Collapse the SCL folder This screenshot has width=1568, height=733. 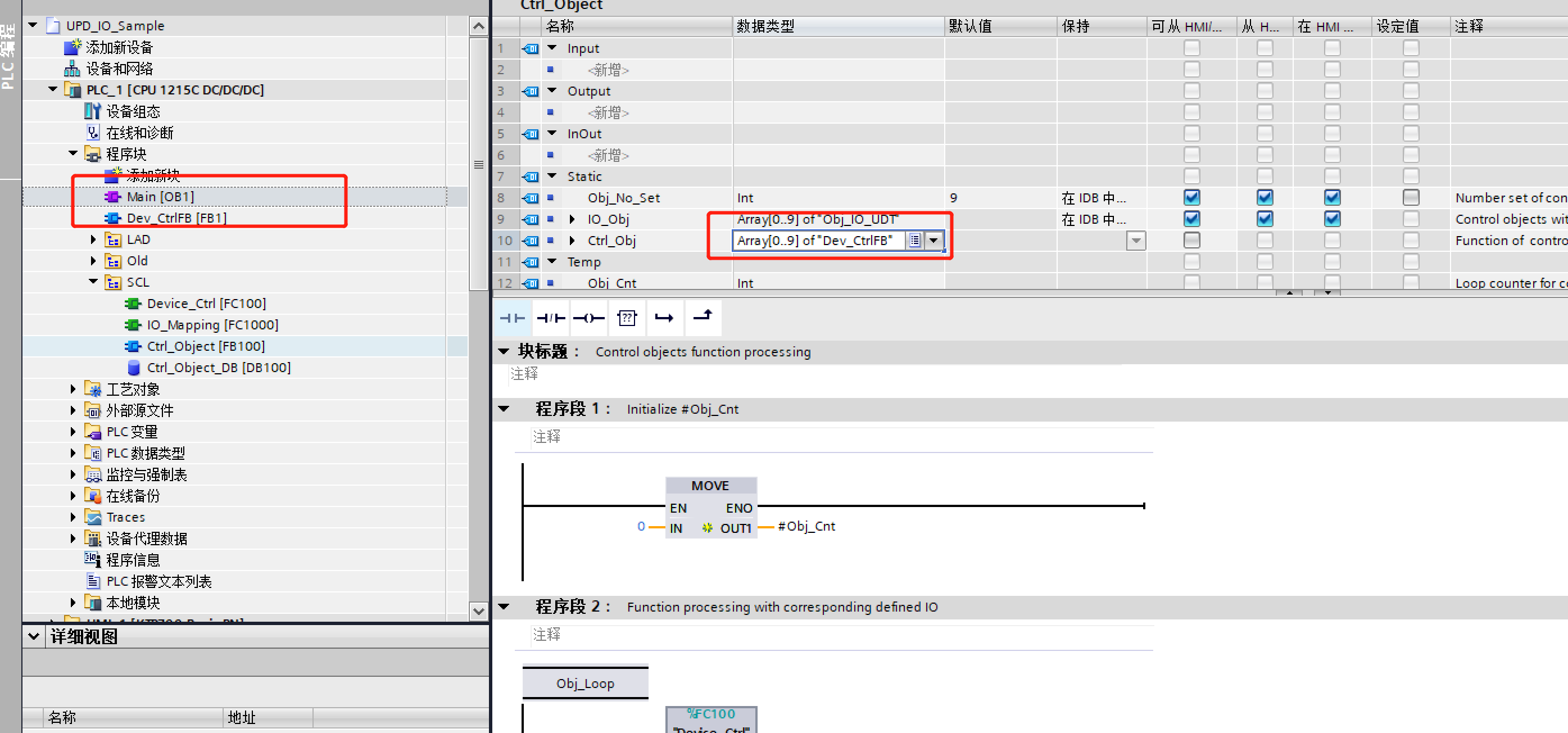point(93,282)
